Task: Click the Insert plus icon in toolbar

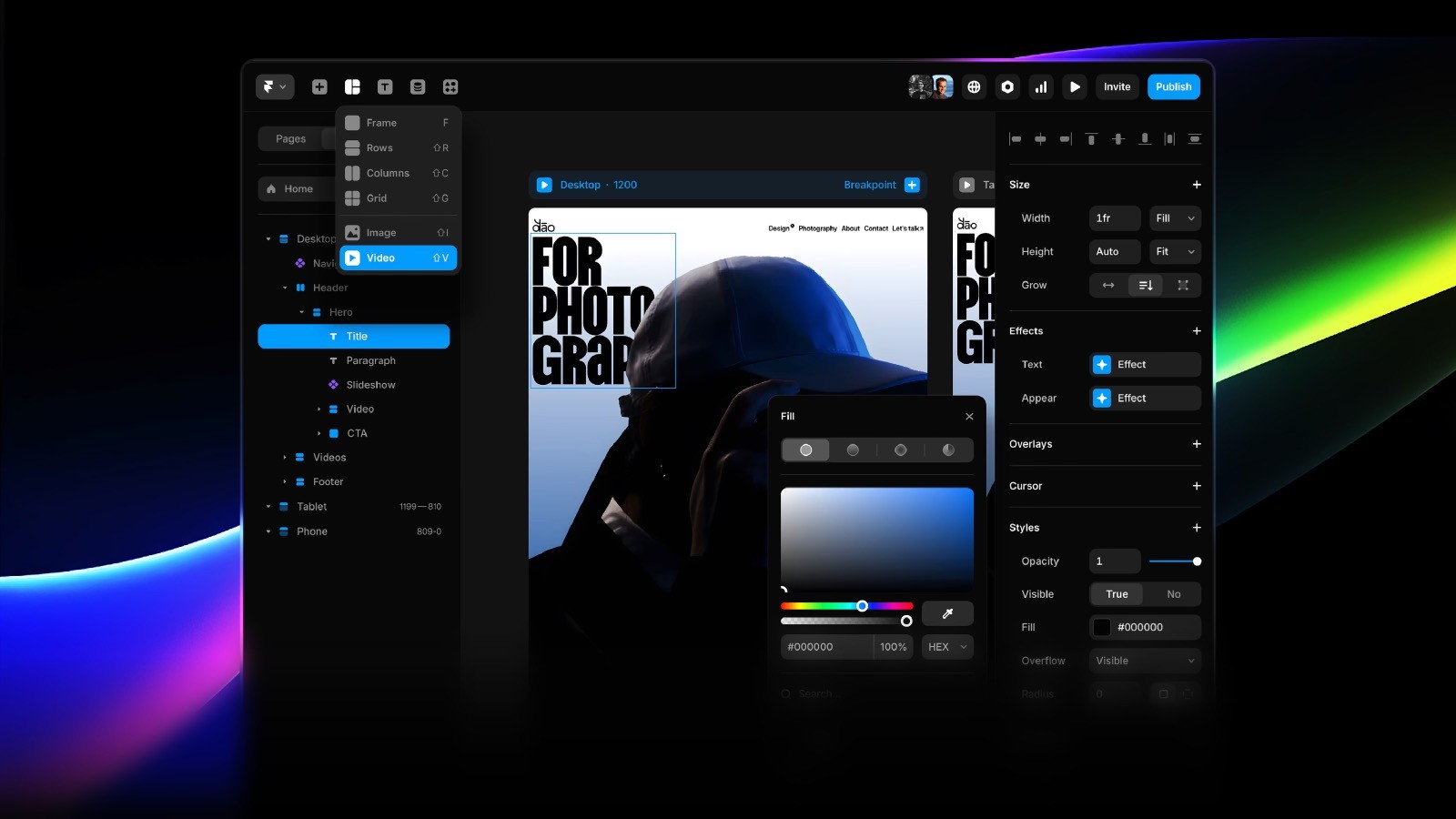Action: tap(319, 86)
